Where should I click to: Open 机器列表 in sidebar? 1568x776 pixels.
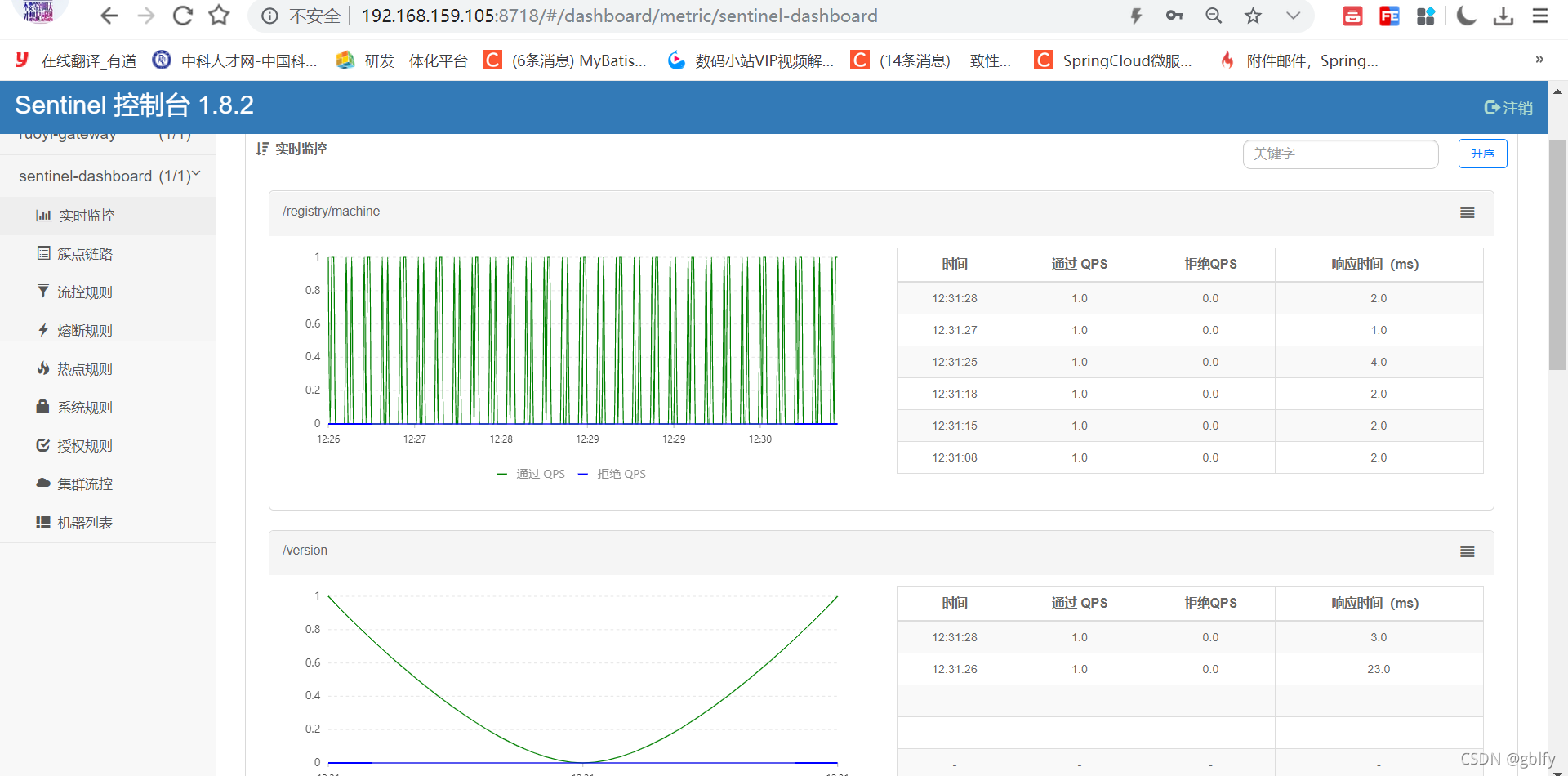(x=108, y=523)
